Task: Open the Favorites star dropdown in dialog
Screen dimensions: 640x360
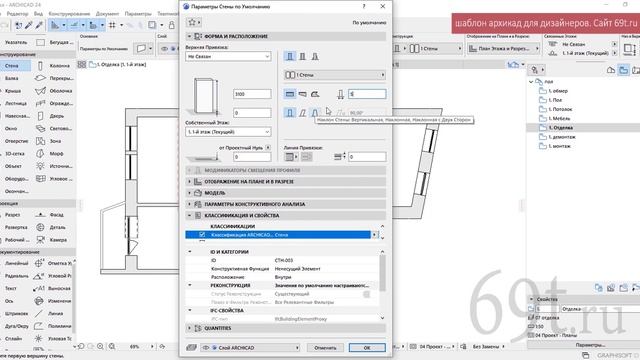Action: click(193, 22)
